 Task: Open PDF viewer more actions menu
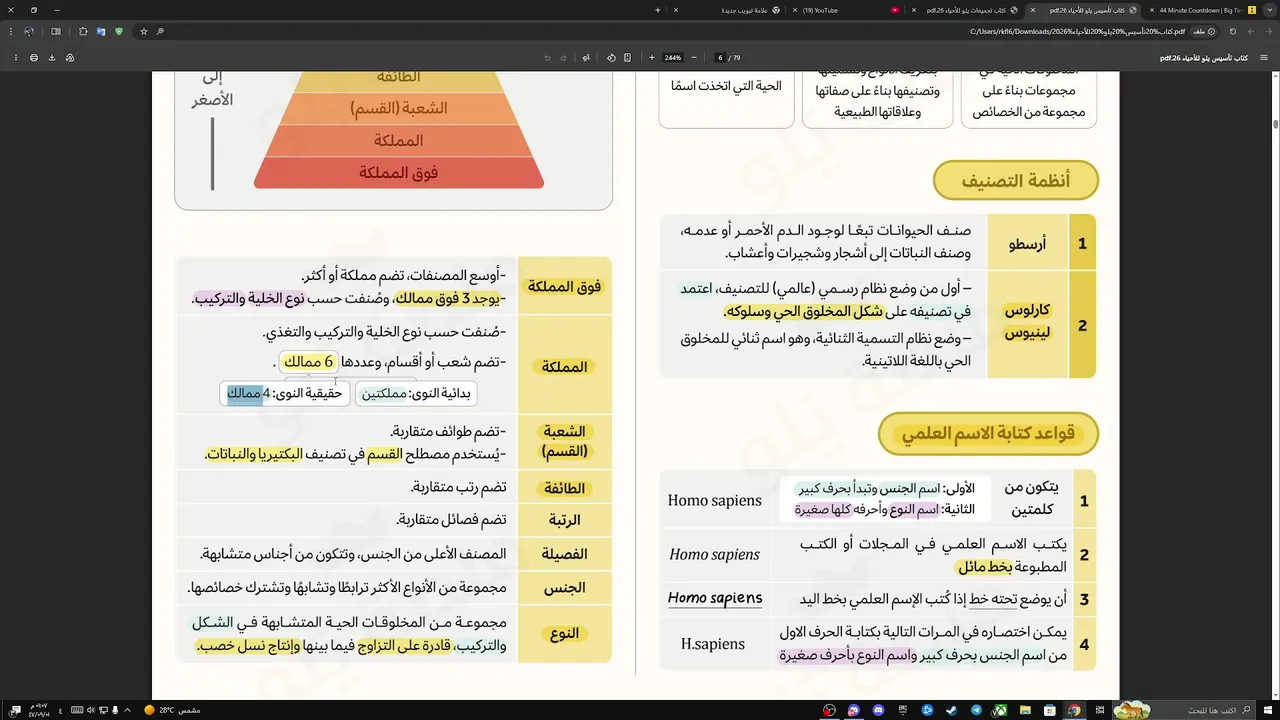[x=16, y=57]
